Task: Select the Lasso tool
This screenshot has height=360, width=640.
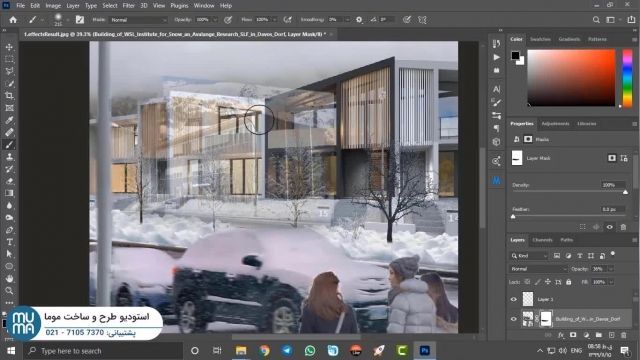Action: 9,71
